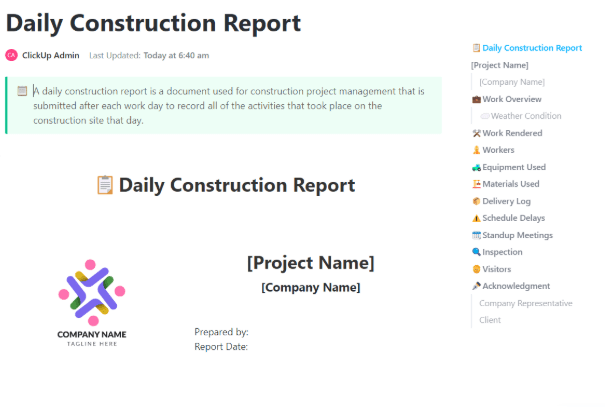
Task: Click the clipboard icon in the outline header
Action: click(x=476, y=48)
